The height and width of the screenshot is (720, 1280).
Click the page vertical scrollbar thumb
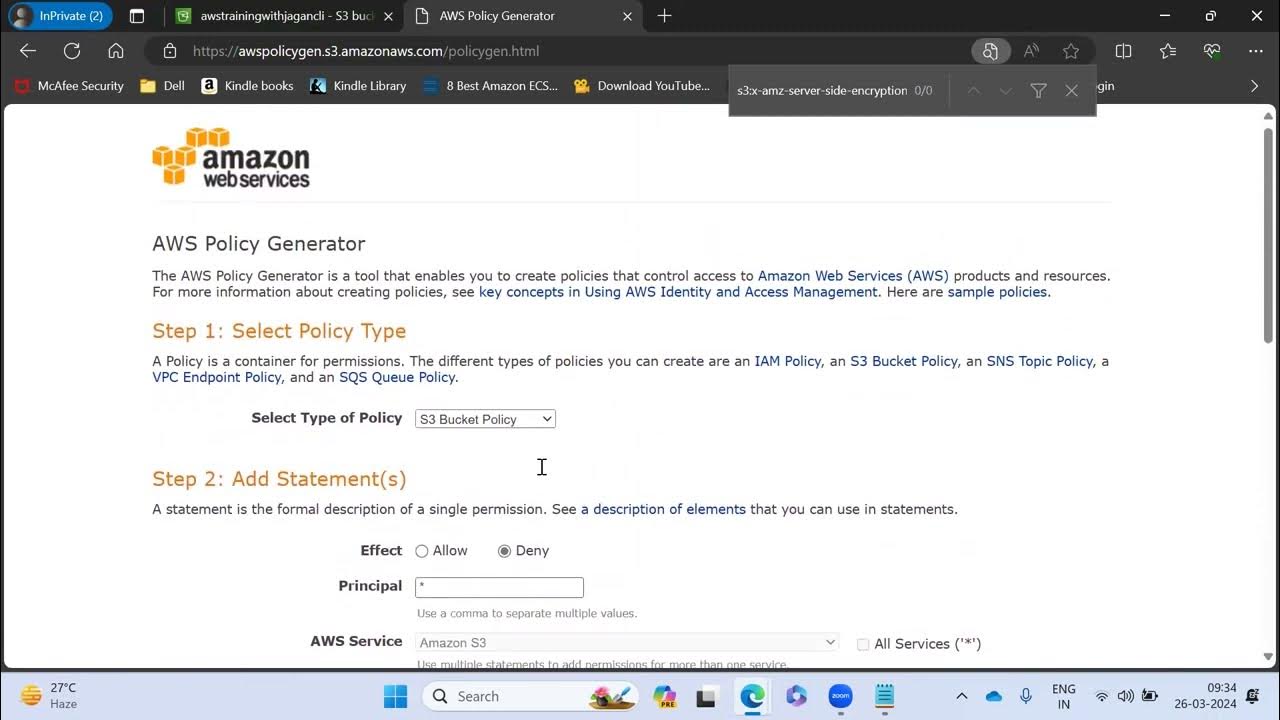[x=1268, y=235]
